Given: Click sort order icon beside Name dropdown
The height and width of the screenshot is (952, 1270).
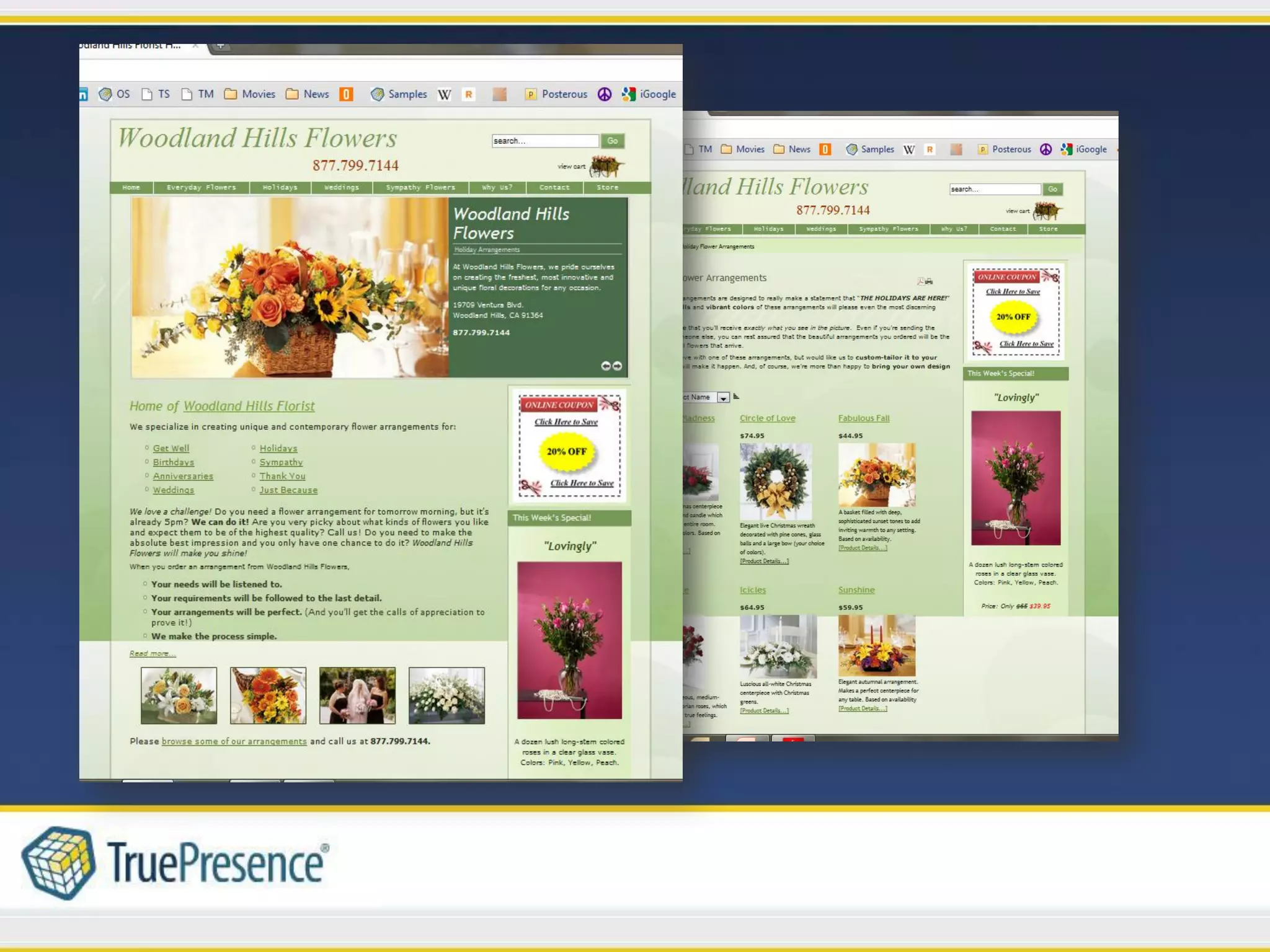Looking at the screenshot, I should coord(736,397).
